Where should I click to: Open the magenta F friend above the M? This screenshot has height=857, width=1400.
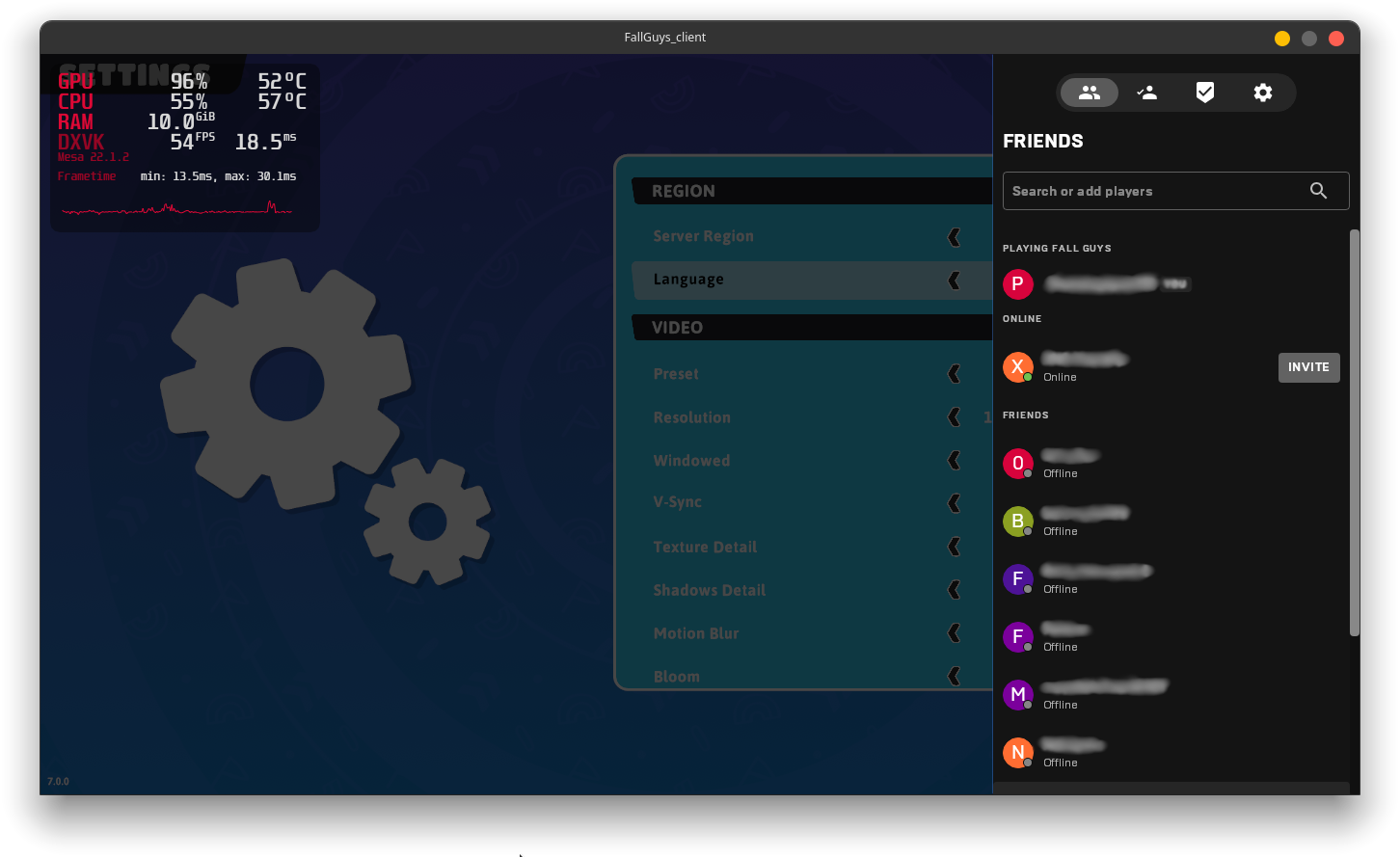(x=1018, y=637)
